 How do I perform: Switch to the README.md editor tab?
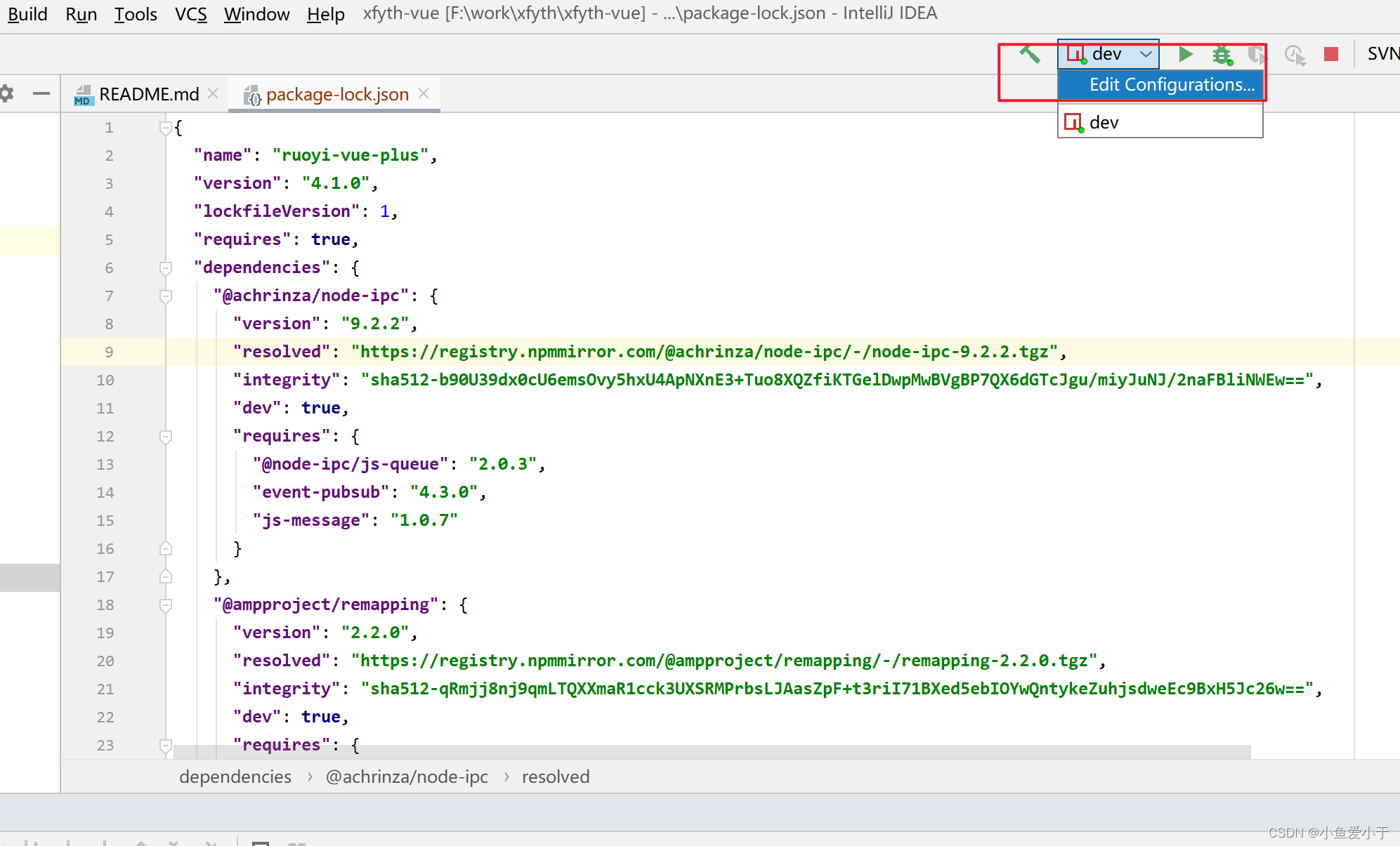tap(148, 94)
